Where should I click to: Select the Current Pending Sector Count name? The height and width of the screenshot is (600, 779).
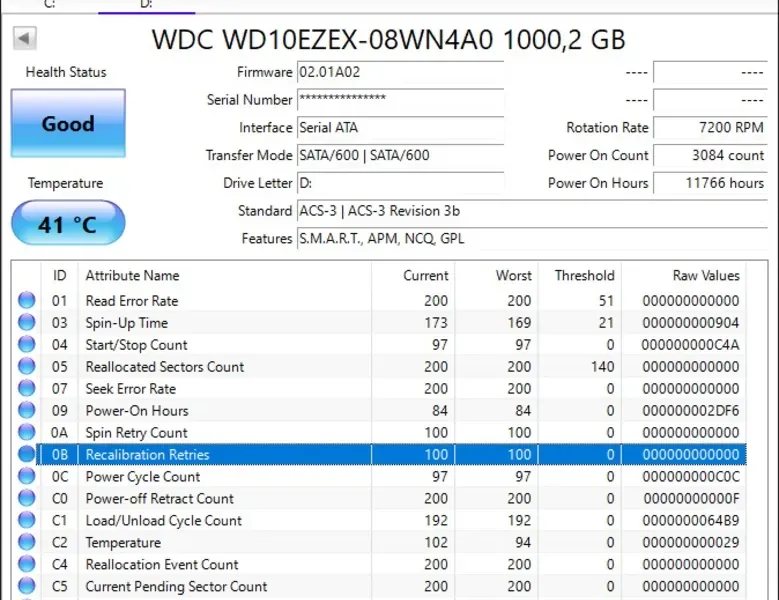[176, 587]
